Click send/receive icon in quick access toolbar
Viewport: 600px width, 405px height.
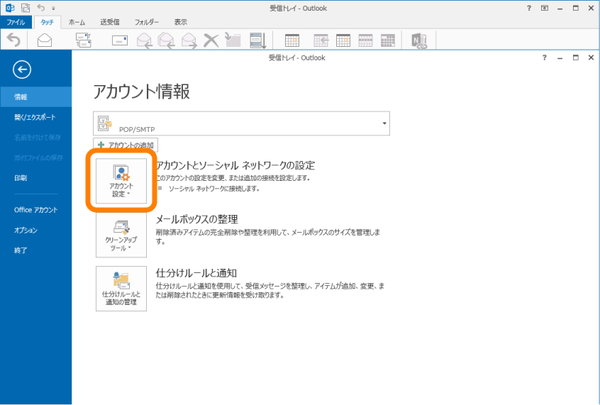26,8
